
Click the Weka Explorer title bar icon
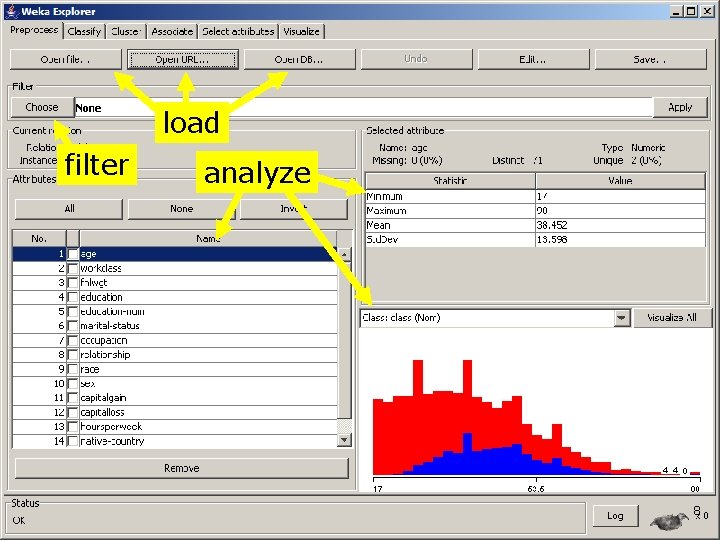point(12,11)
